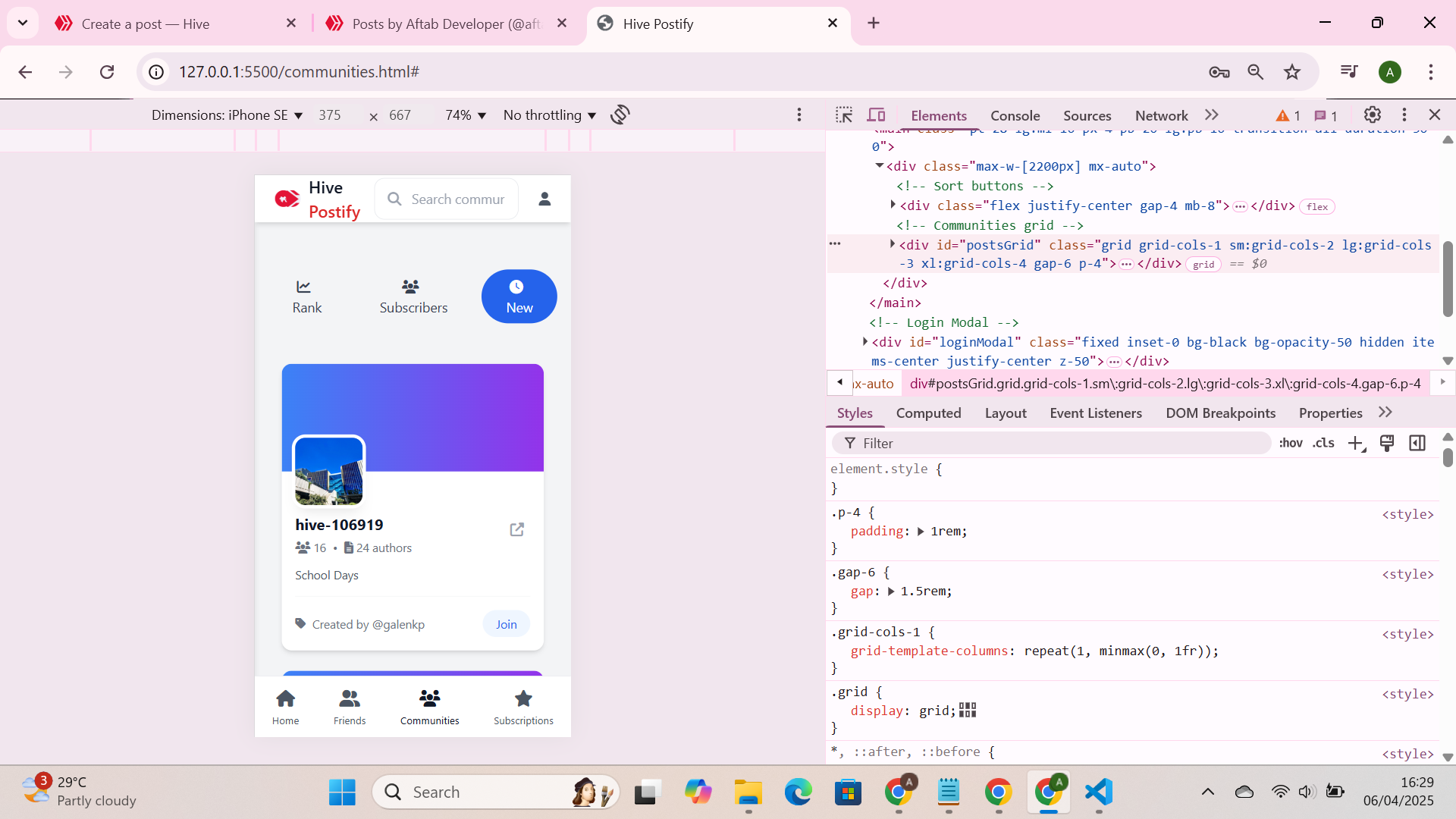The image size is (1456, 819).
Task: Toggle the flex badge on sort buttons div
Action: 1317,206
